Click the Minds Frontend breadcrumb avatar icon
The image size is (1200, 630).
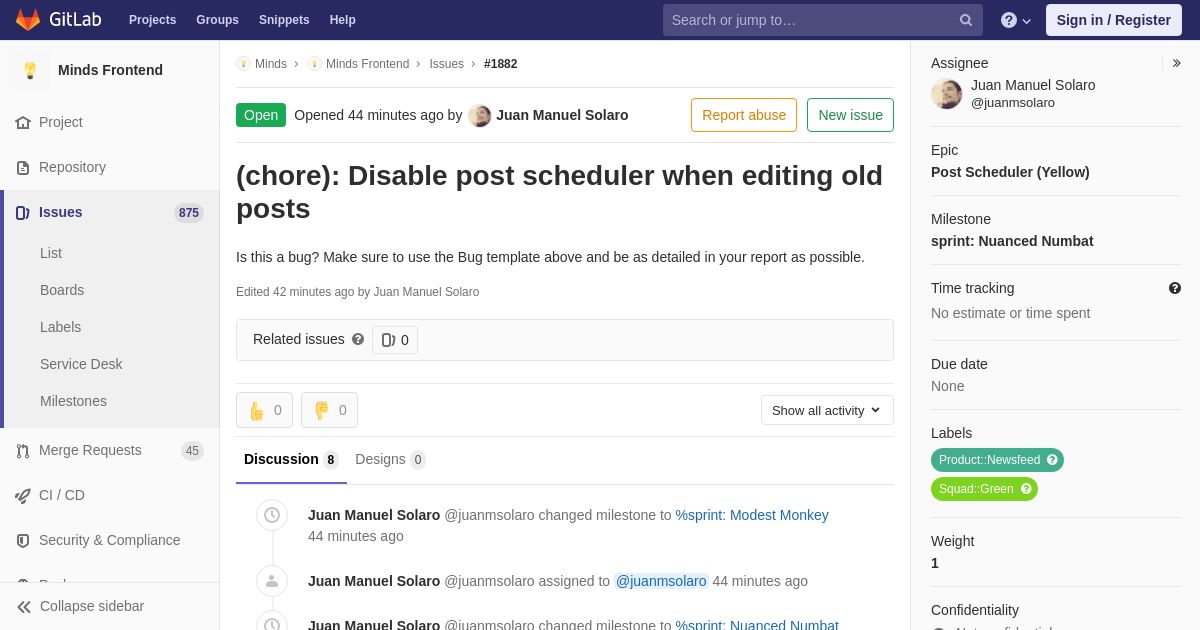(314, 64)
